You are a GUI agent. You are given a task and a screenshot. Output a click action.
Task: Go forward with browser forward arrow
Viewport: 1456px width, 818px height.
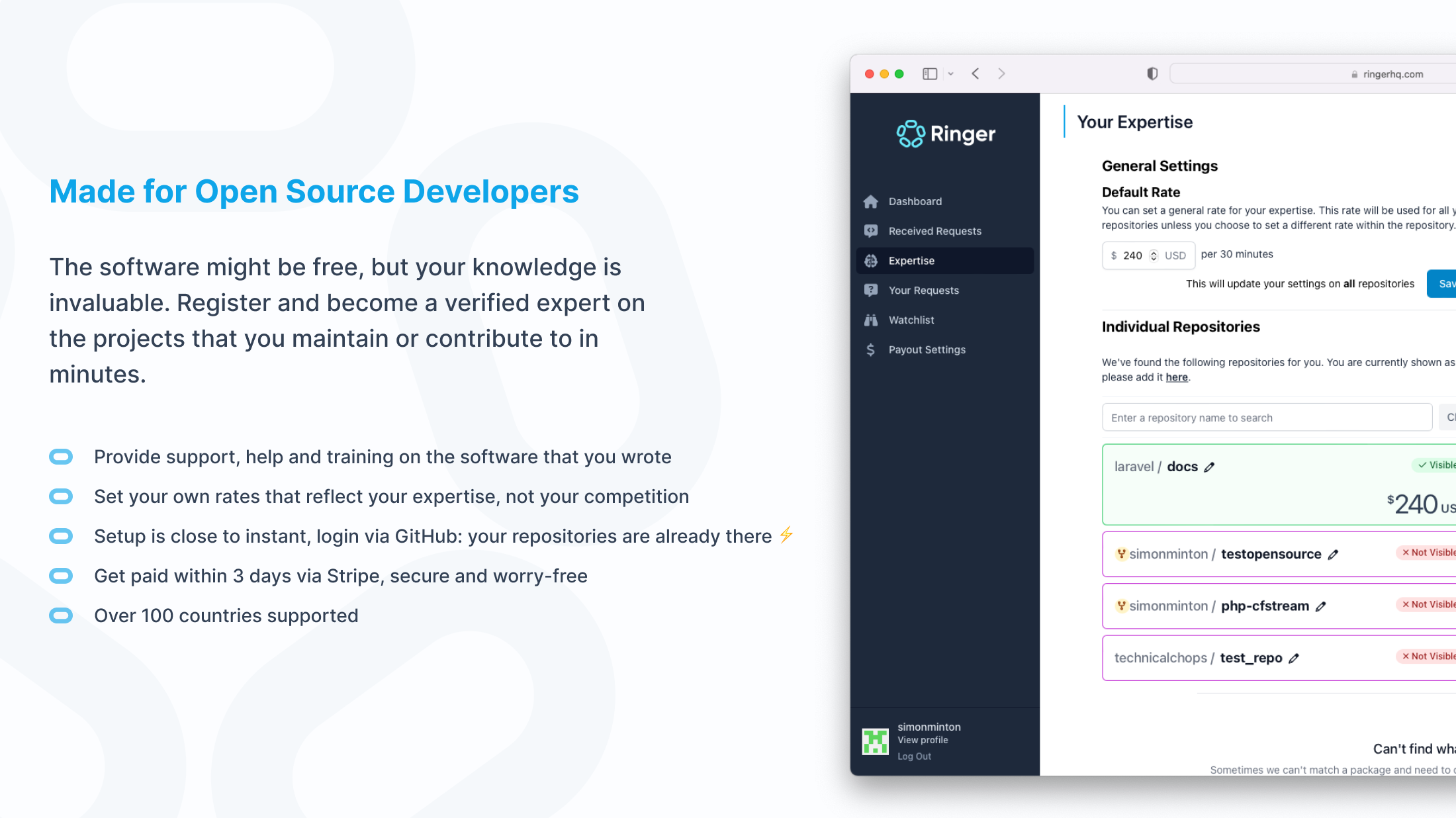click(x=1001, y=73)
